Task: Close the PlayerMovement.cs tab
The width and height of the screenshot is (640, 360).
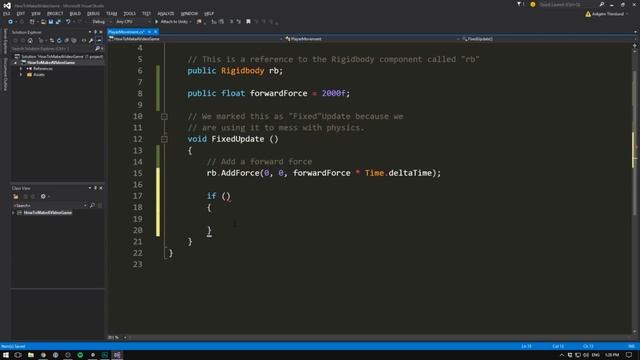Action: [156, 32]
